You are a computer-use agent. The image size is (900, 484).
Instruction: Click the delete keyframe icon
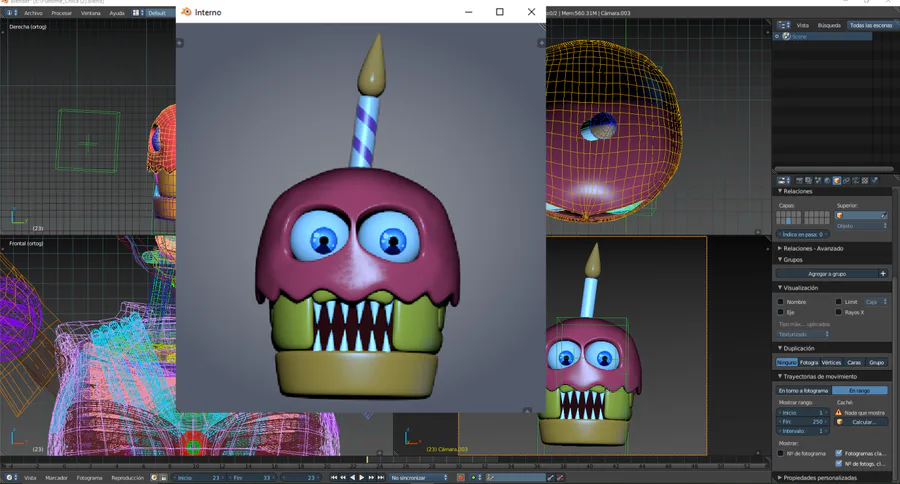(560, 478)
